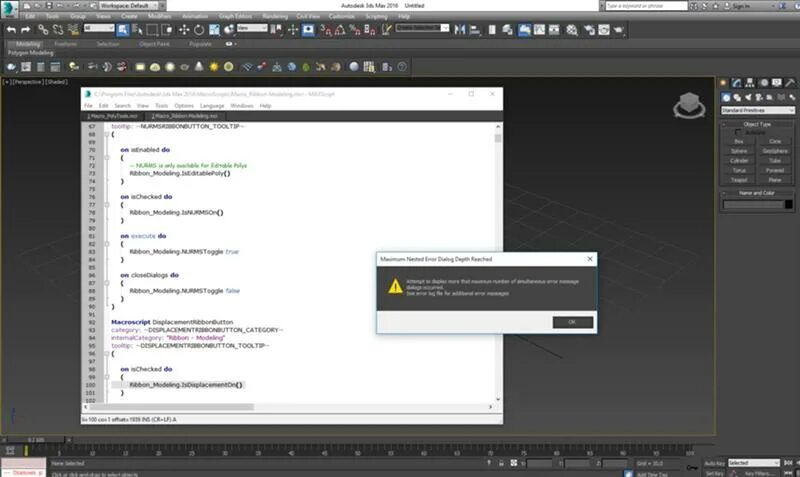Open Render Setup icon
Viewport: 800px width, 477px height.
pyautogui.click(x=589, y=30)
